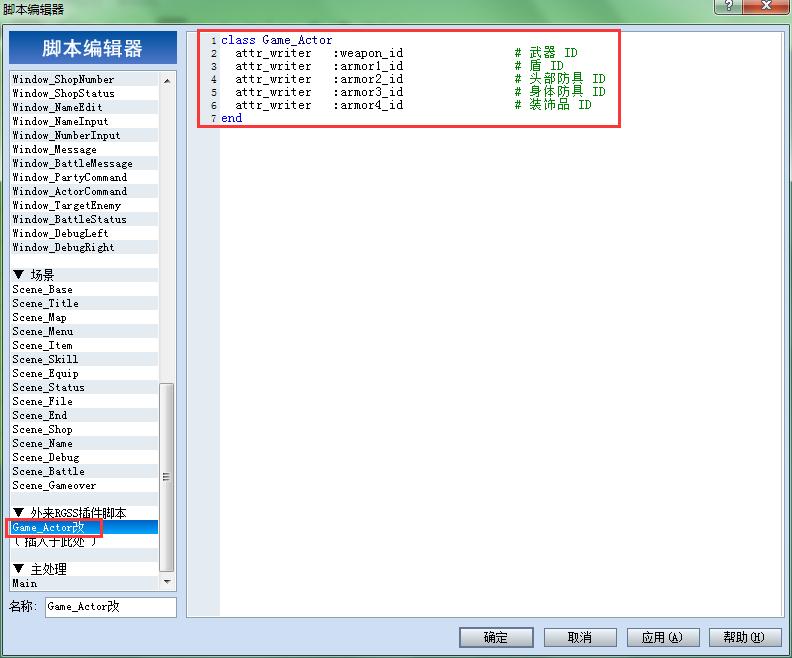Select Window_ActorCommand script

pos(84,191)
